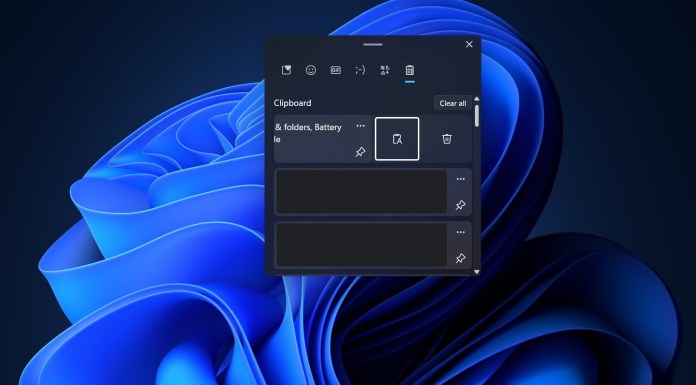Select the second dark clipboard thumbnail
Viewport: 696px width, 385px height.
tap(361, 245)
